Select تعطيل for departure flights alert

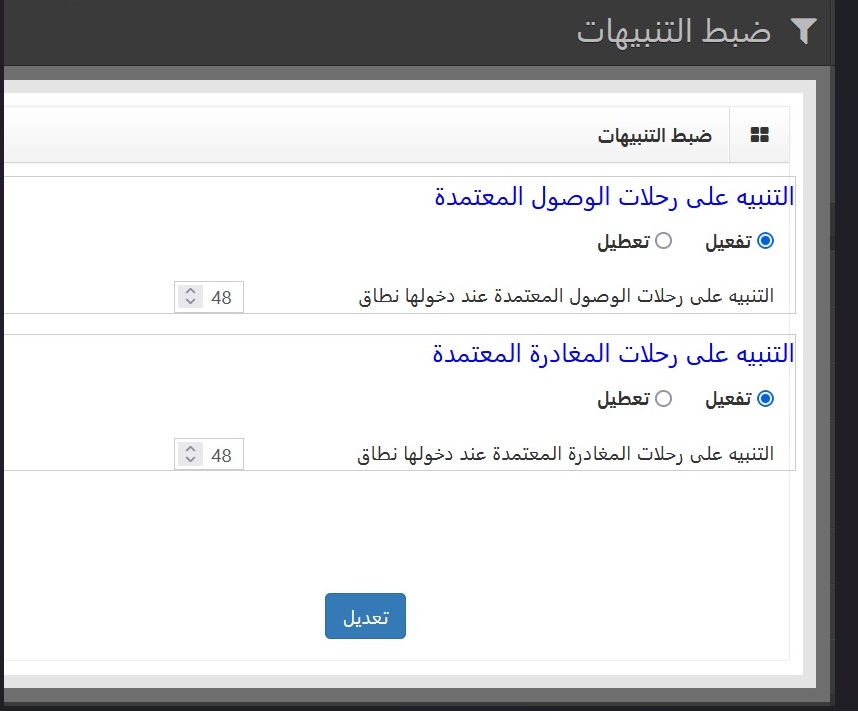[x=663, y=399]
